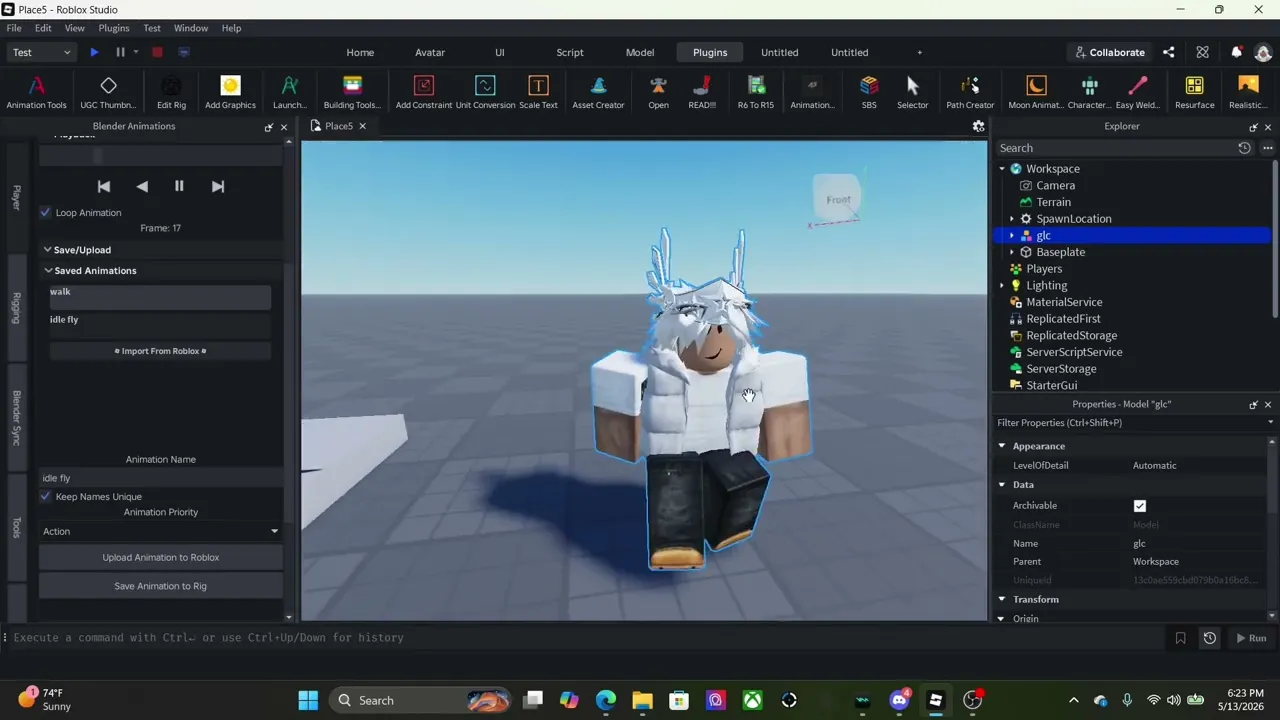
Task: Open the Easy Weld plugin
Action: [x=1138, y=92]
